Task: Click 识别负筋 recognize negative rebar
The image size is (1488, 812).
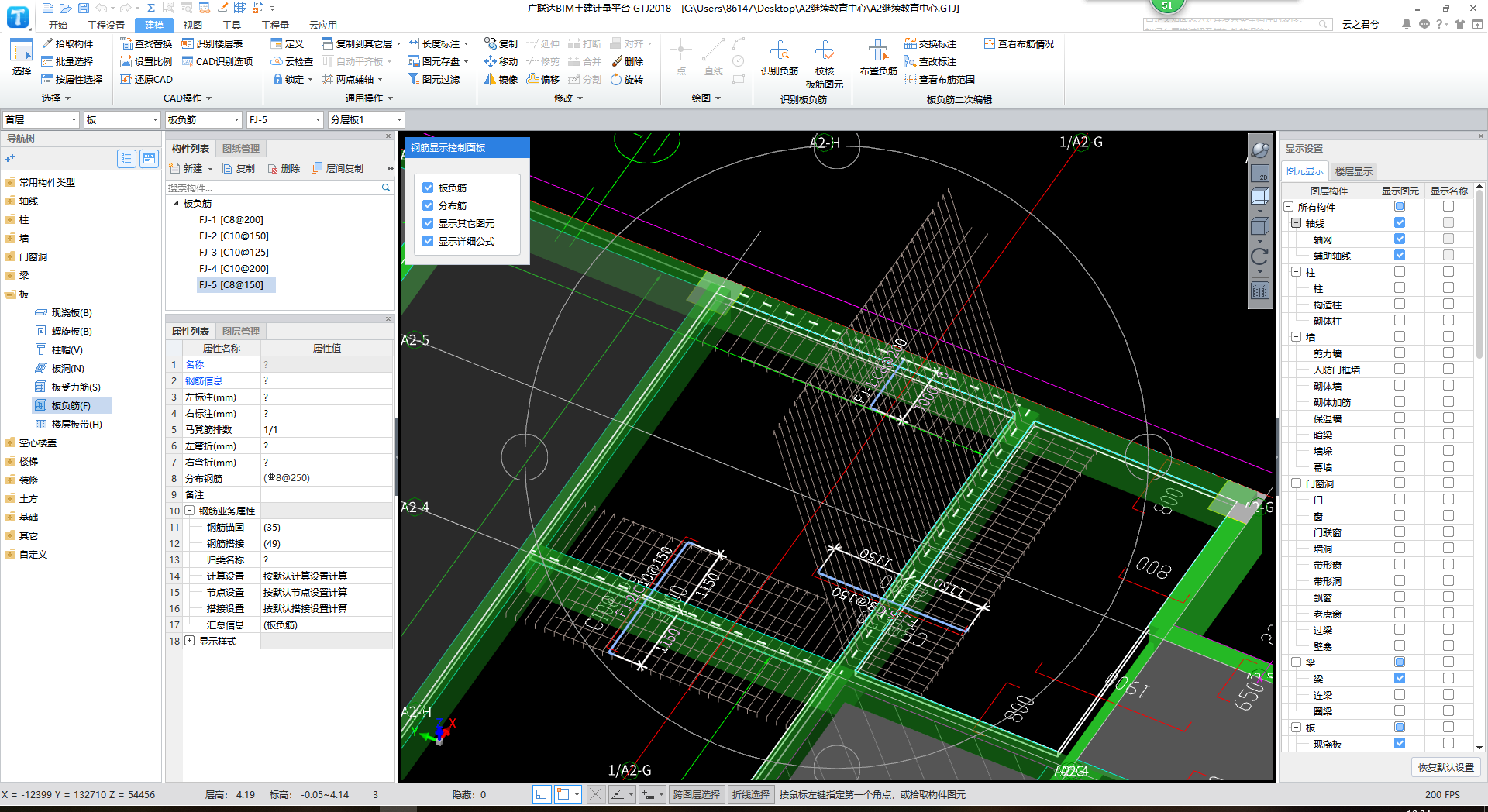Action: pos(779,57)
